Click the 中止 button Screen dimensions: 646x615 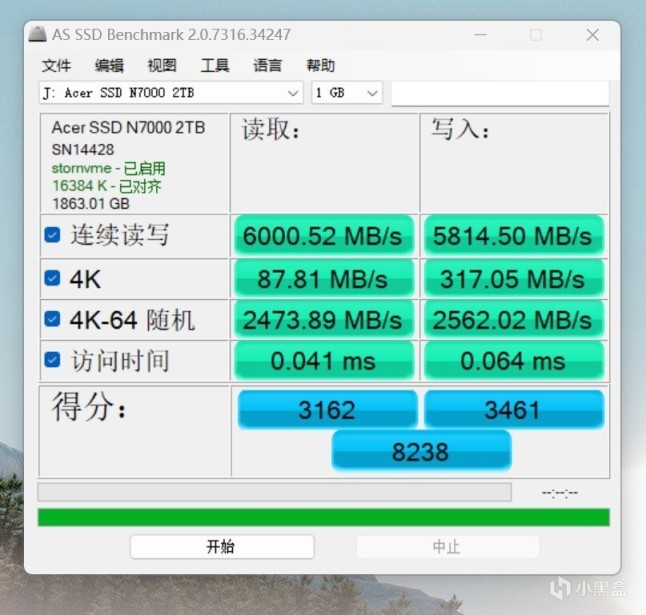[447, 547]
